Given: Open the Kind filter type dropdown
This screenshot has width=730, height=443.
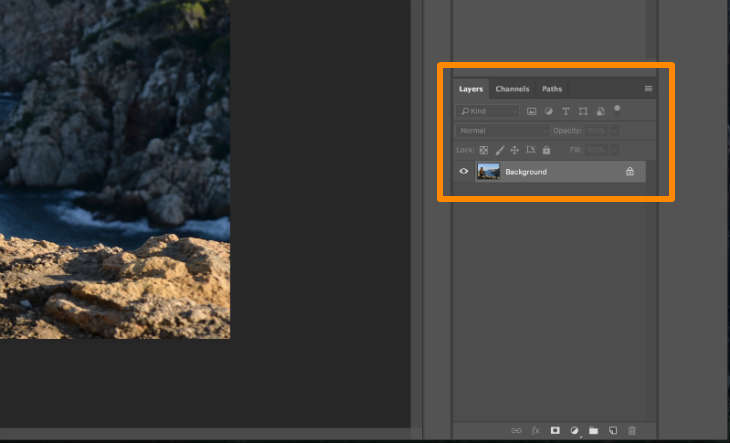Looking at the screenshot, I should pyautogui.click(x=488, y=111).
